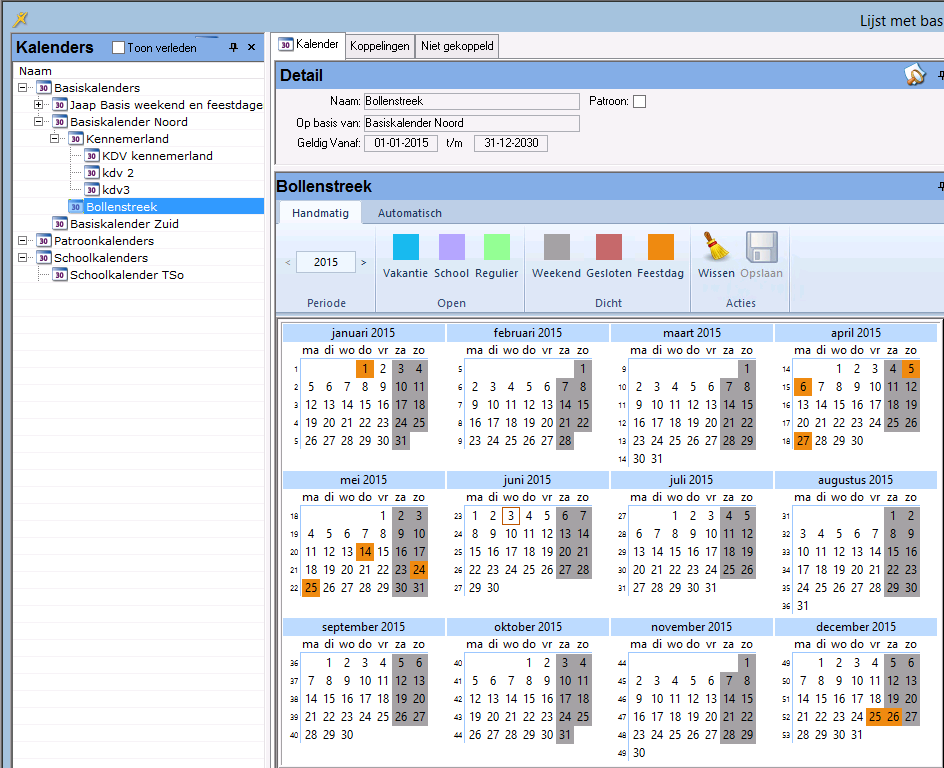Switch to the Koppelingen tab
Viewport: 944px width, 768px height.
pos(380,46)
